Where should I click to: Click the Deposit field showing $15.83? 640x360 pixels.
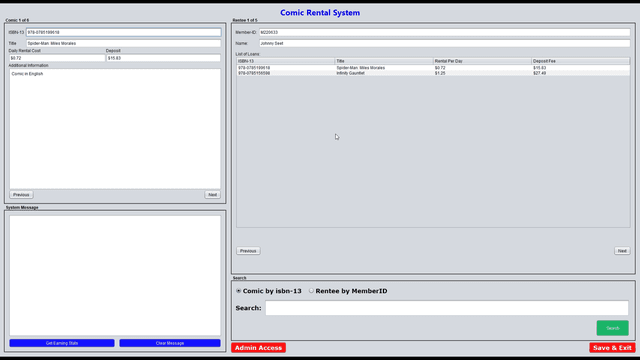(x=163, y=58)
